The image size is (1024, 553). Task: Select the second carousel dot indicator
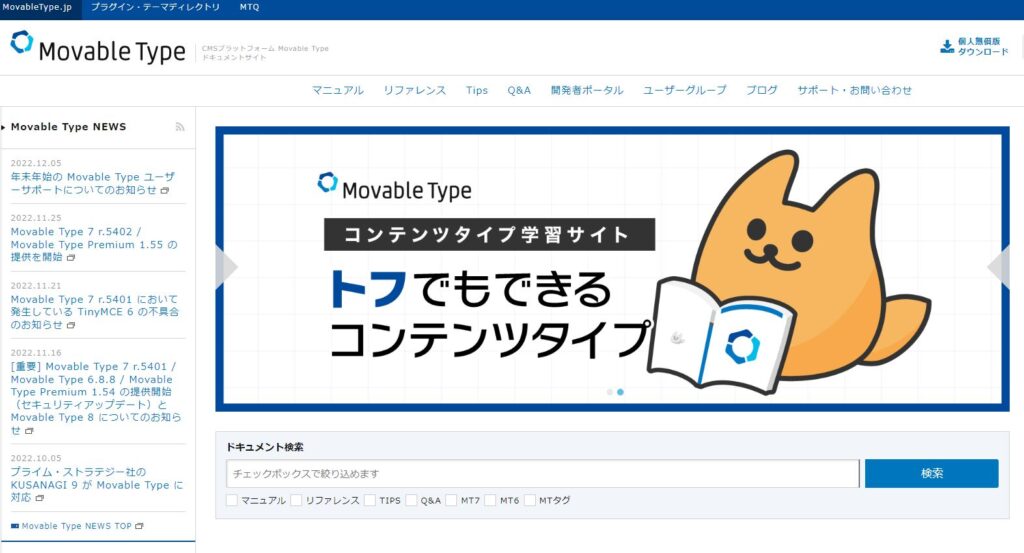pyautogui.click(x=620, y=392)
